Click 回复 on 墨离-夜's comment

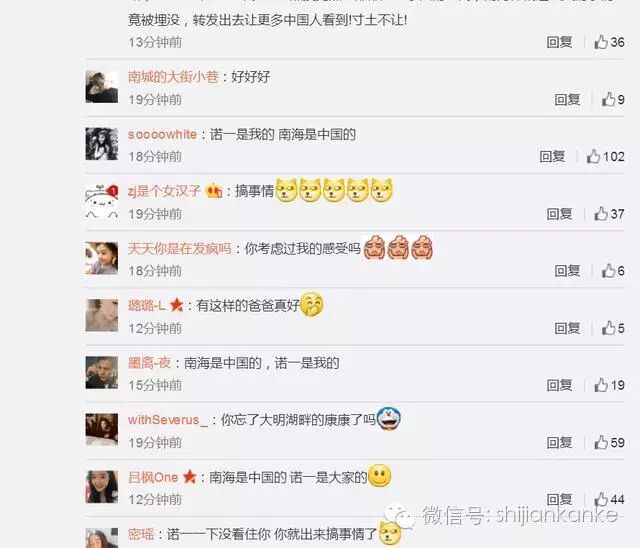point(559,385)
